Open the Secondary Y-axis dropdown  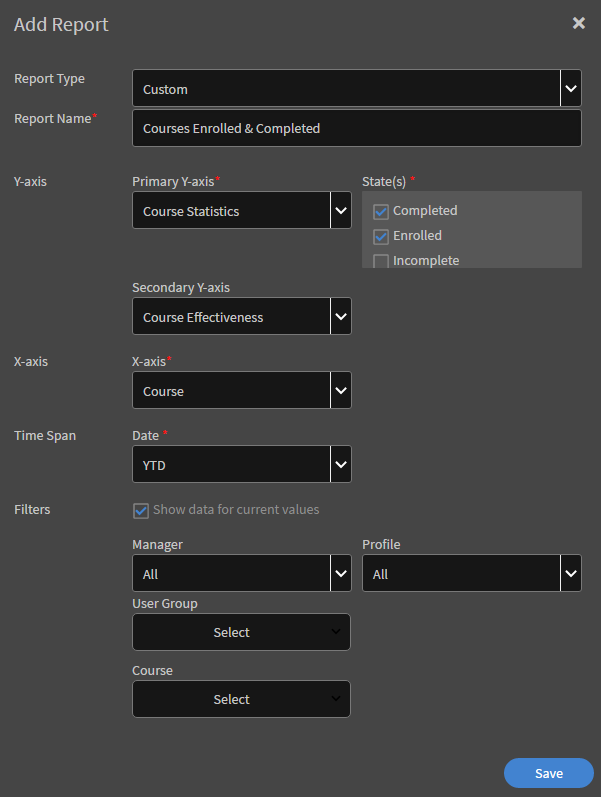click(x=341, y=317)
